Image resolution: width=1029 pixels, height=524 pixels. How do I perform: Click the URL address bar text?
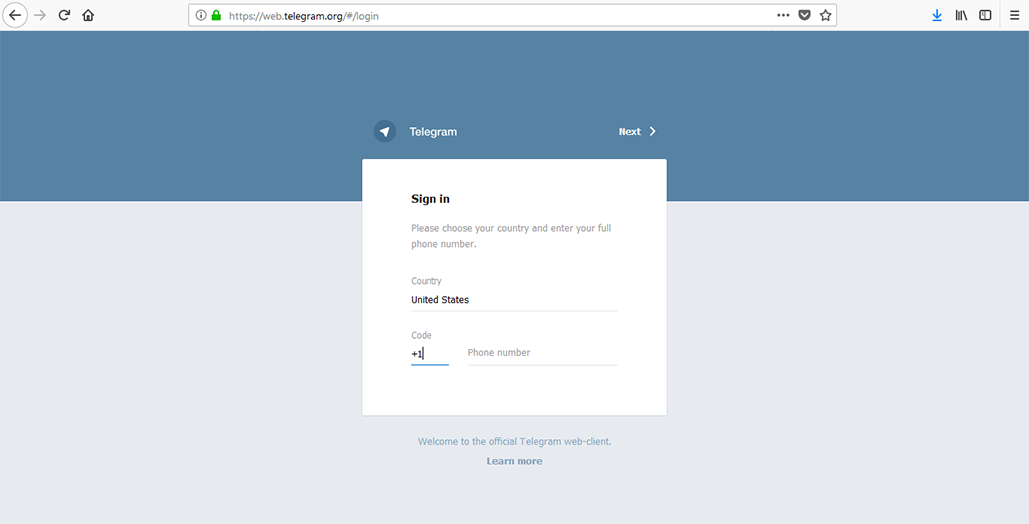tap(304, 16)
